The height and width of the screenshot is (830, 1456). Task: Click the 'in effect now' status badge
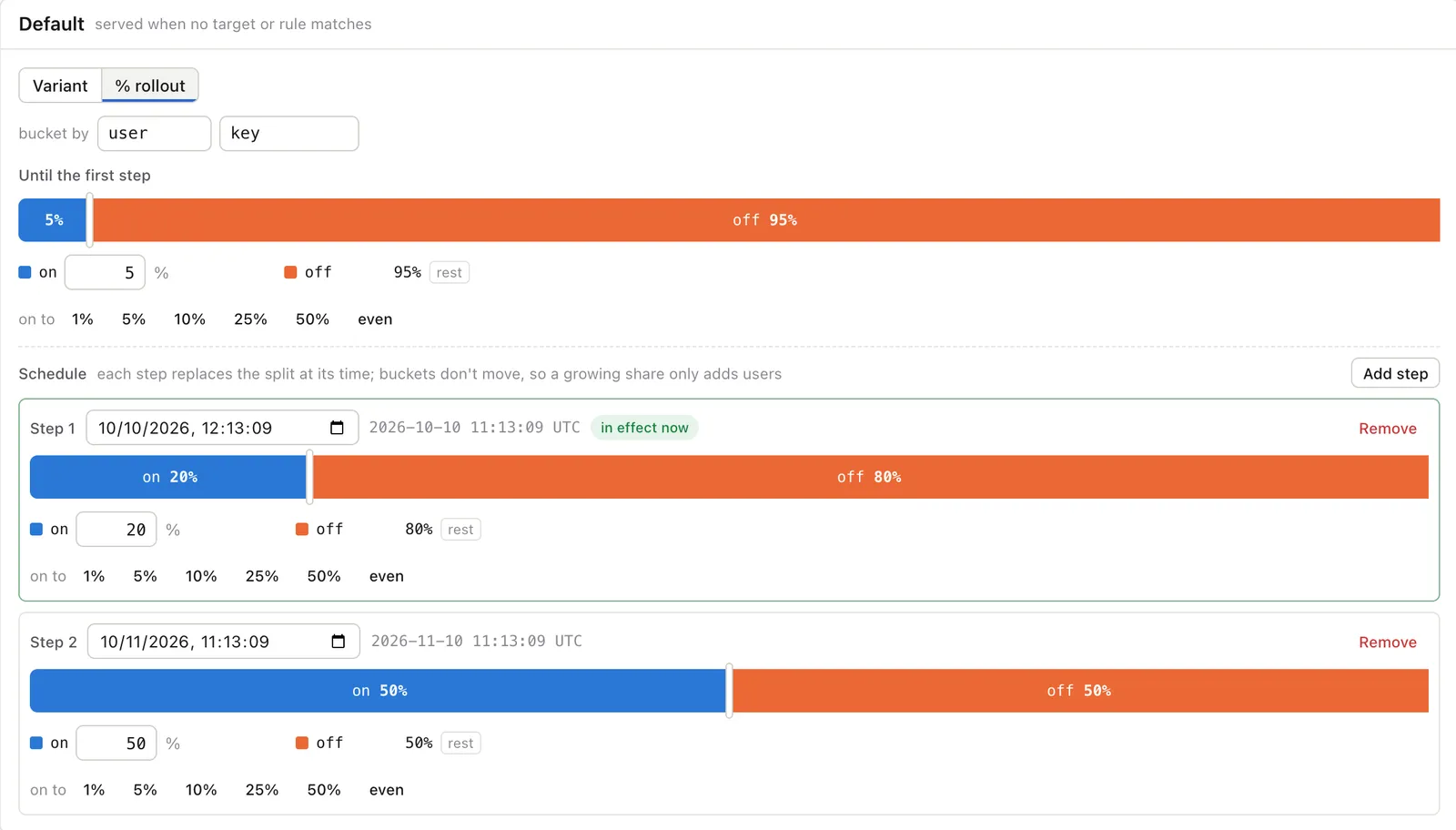click(x=644, y=428)
